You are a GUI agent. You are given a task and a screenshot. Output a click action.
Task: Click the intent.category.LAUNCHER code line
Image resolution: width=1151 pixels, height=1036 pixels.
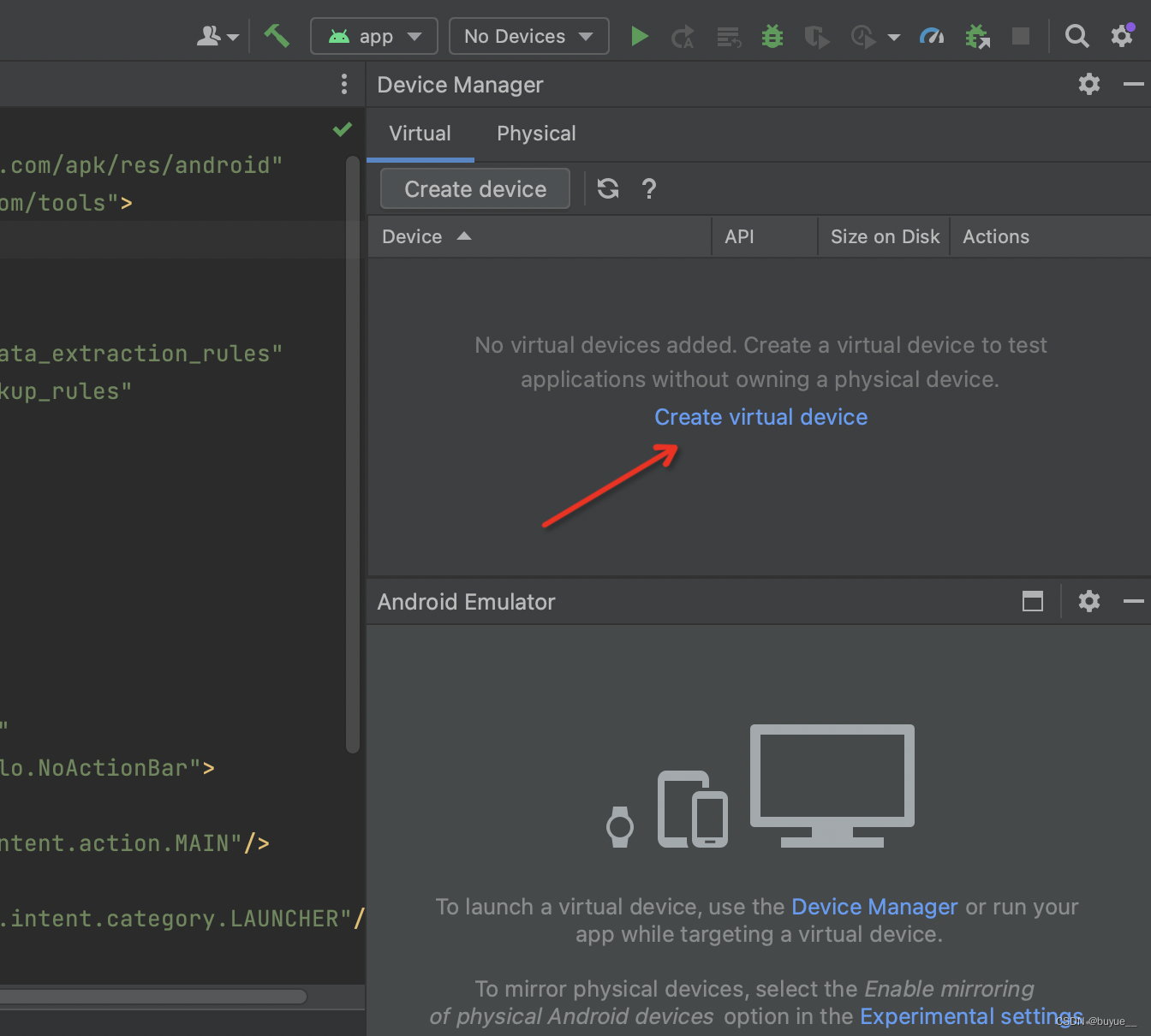(182, 919)
